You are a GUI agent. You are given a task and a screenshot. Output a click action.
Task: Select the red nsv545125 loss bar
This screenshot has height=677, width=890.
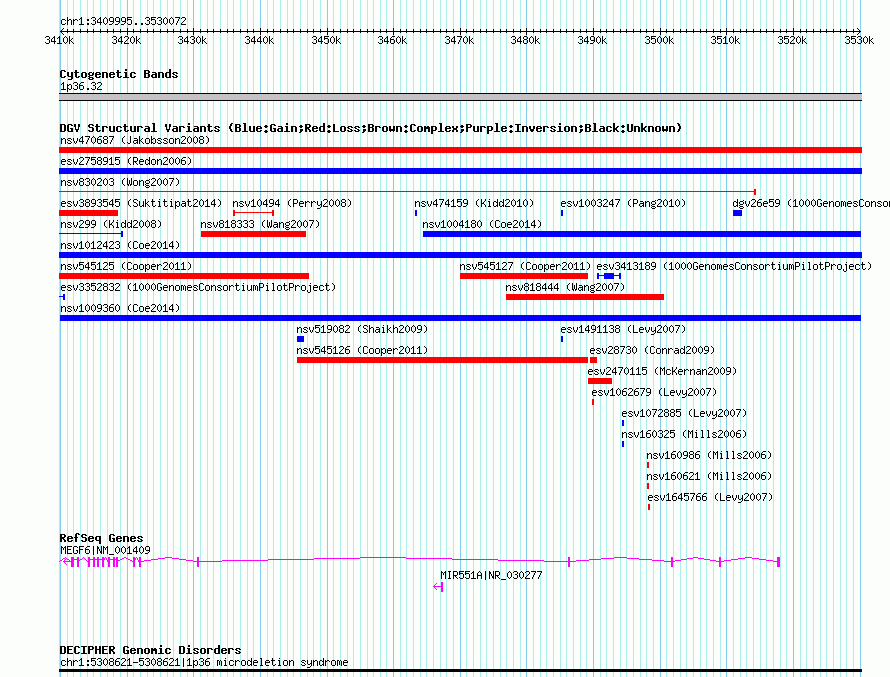tap(184, 276)
